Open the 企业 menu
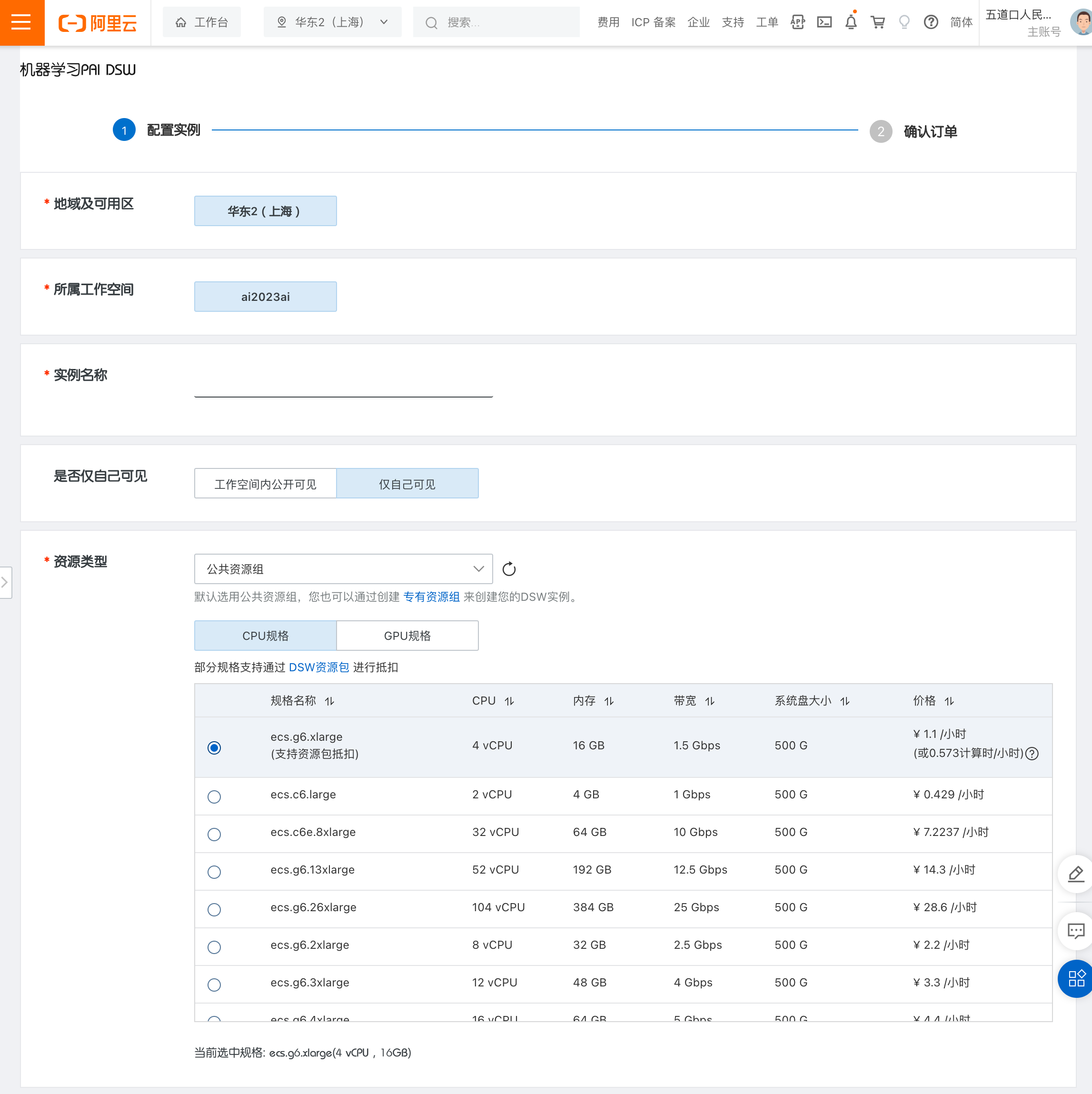Image resolution: width=1092 pixels, height=1094 pixels. (698, 22)
